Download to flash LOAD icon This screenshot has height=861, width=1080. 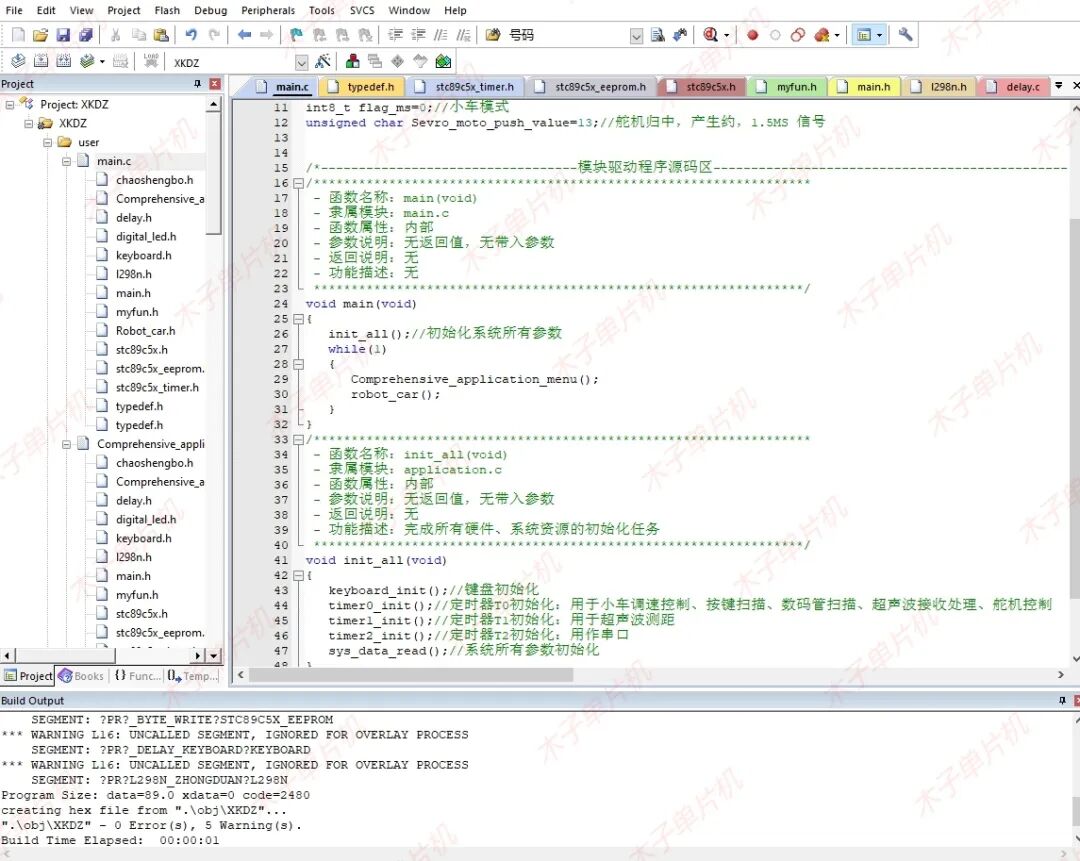click(151, 61)
